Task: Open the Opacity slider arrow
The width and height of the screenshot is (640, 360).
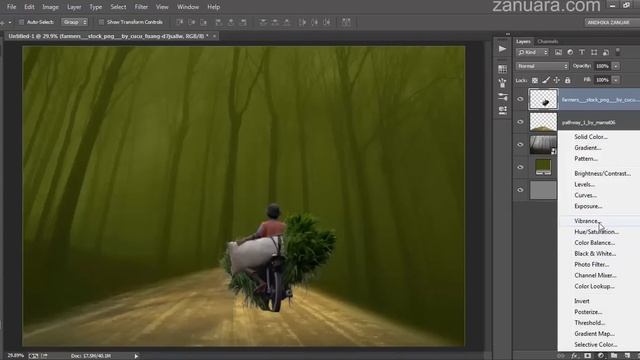Action: [616, 66]
